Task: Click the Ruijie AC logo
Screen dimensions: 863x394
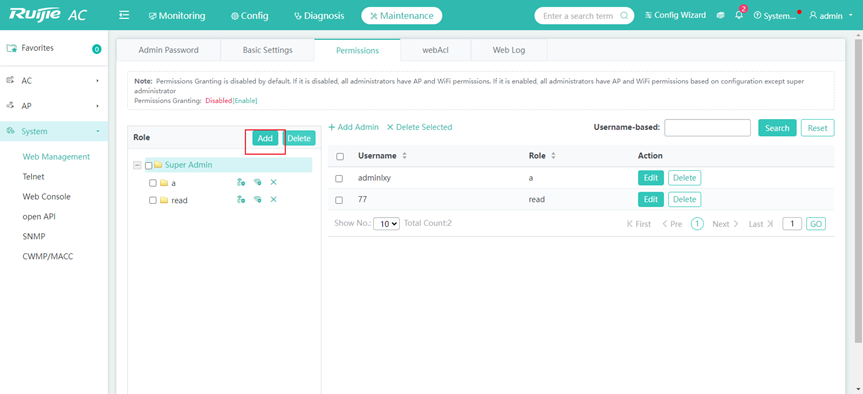Action: tap(48, 15)
